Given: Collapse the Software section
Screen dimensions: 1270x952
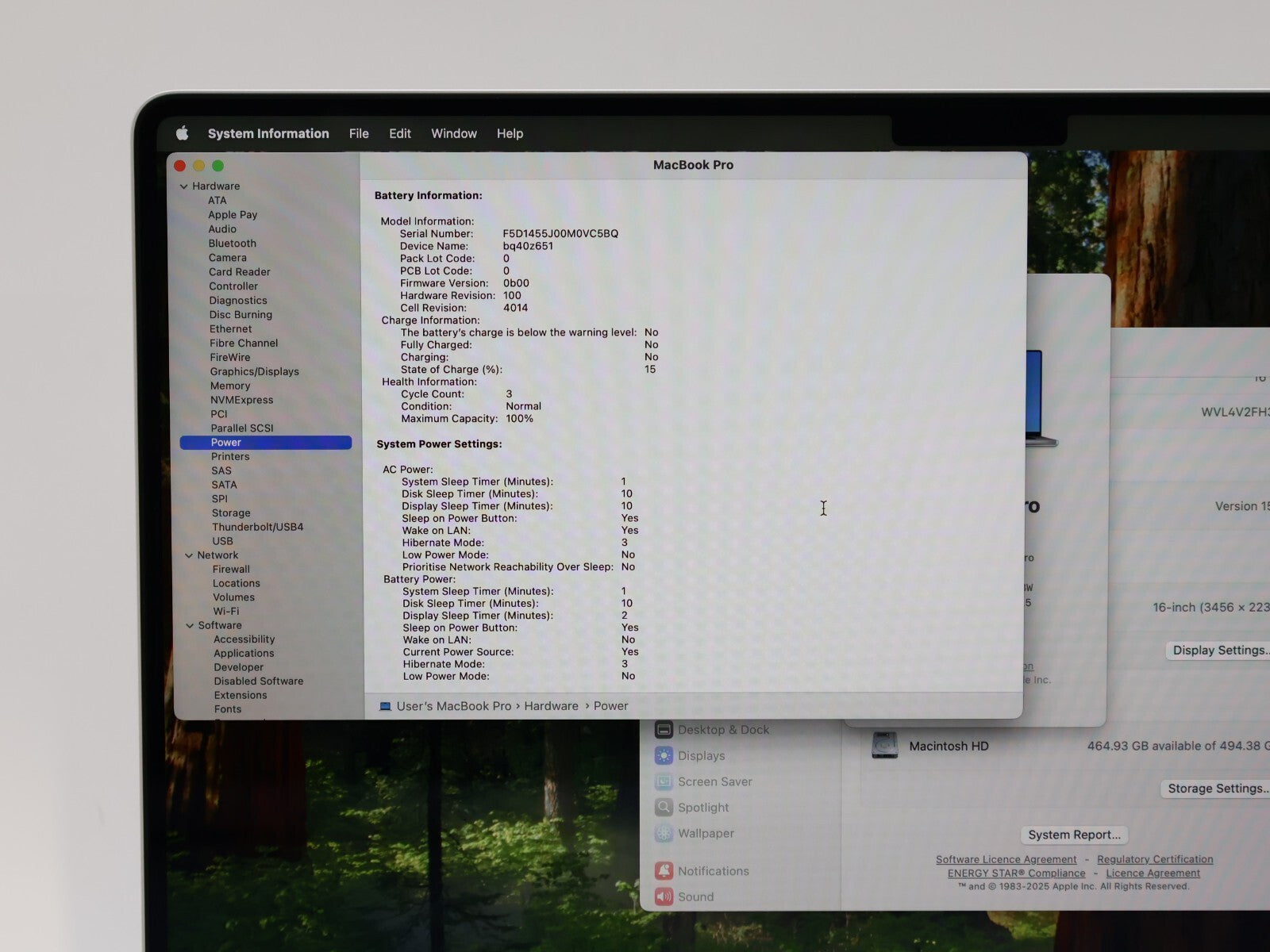Looking at the screenshot, I should (190, 625).
